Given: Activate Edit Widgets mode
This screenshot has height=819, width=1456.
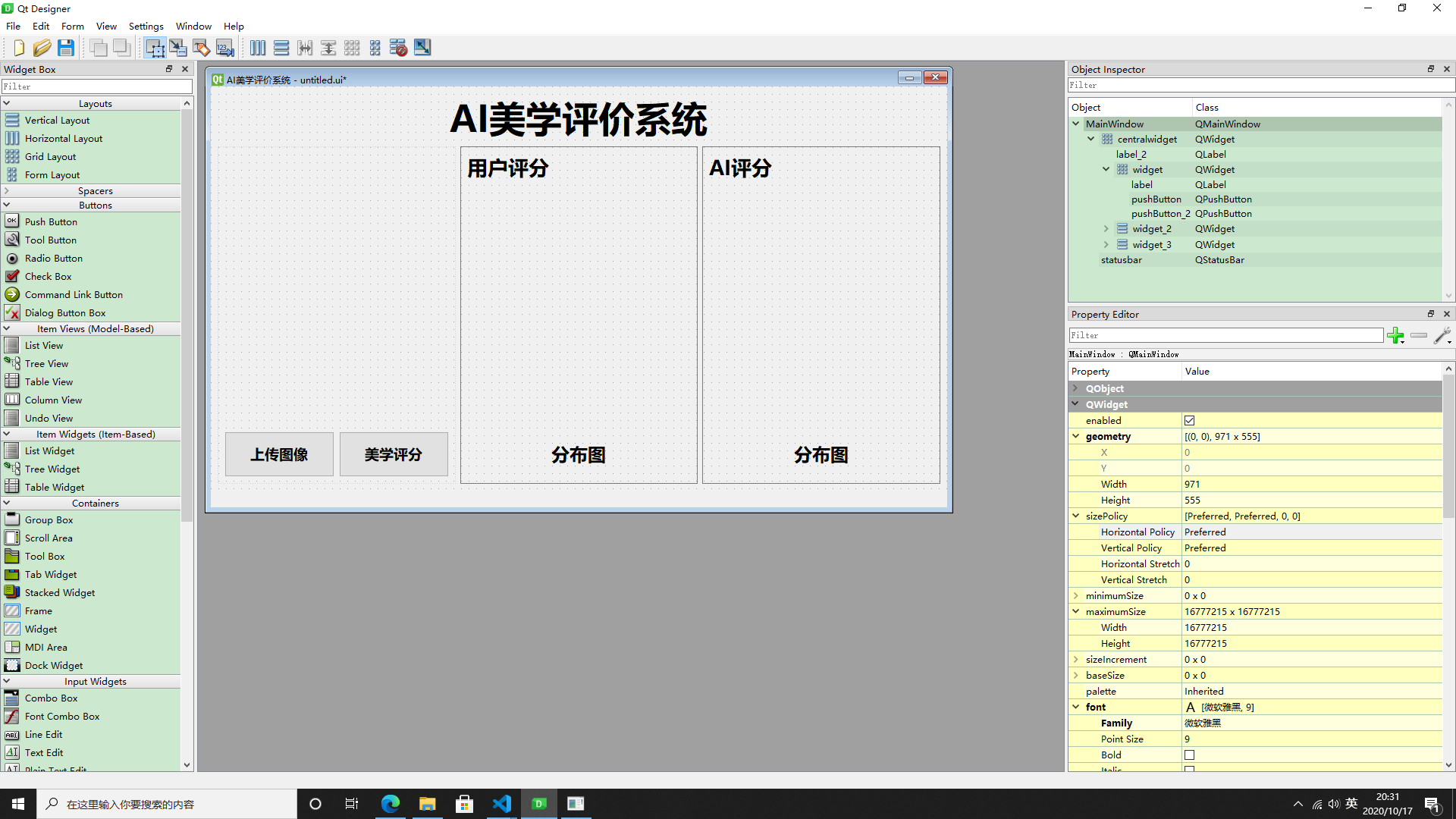Looking at the screenshot, I should [155, 48].
